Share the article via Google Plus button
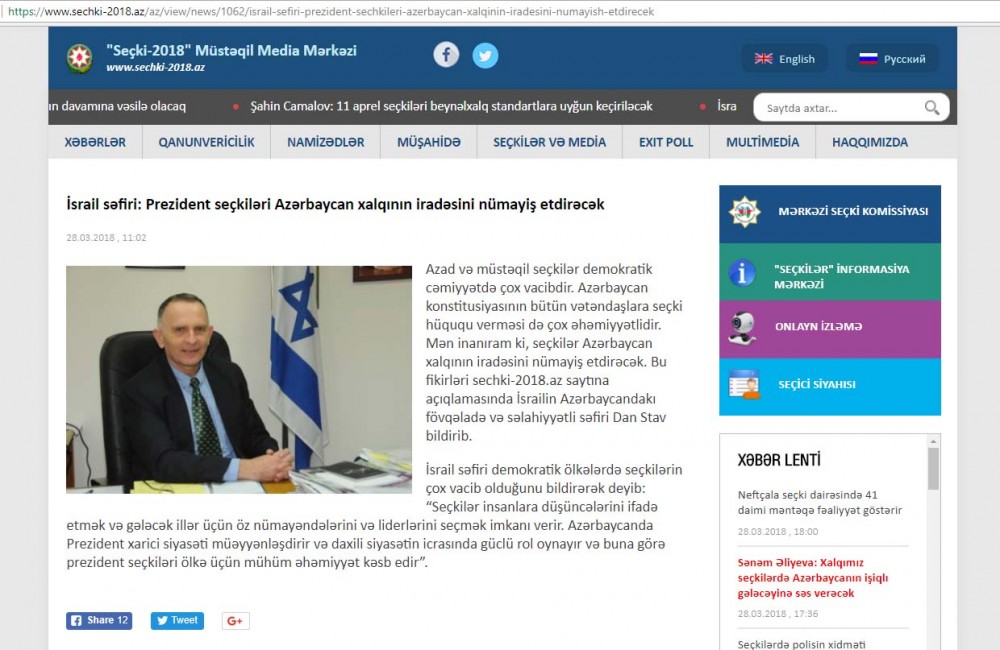 (235, 621)
